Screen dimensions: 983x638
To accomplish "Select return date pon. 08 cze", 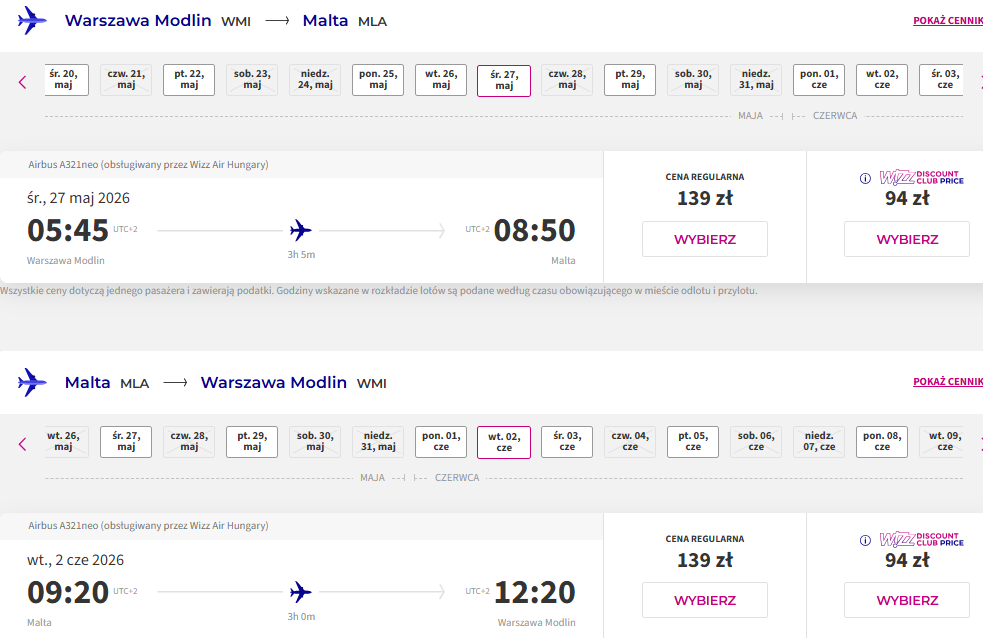I will click(x=881, y=442).
